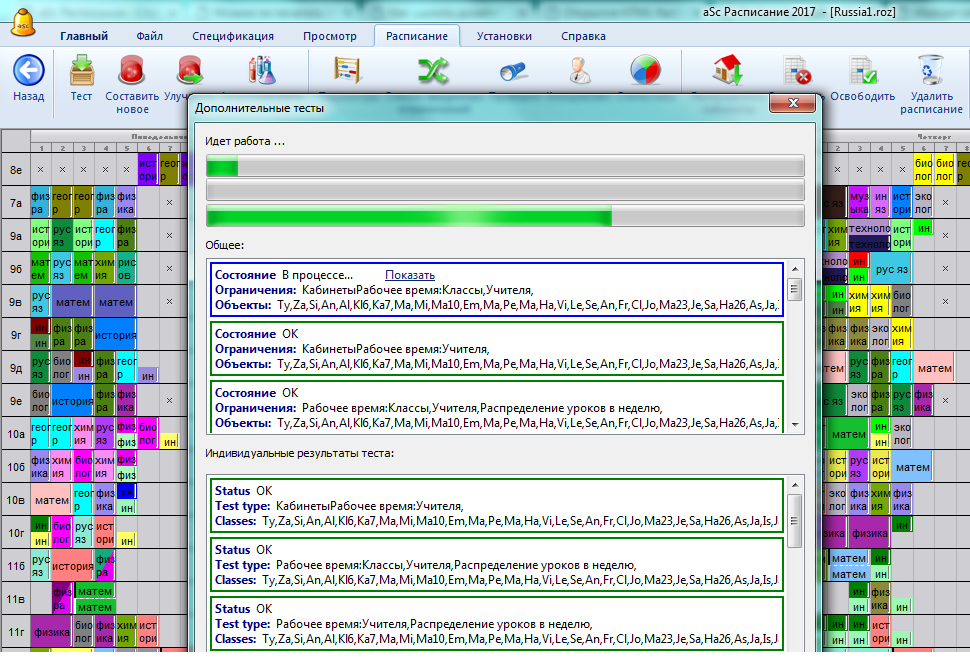Open the Файл menu tab

point(150,36)
